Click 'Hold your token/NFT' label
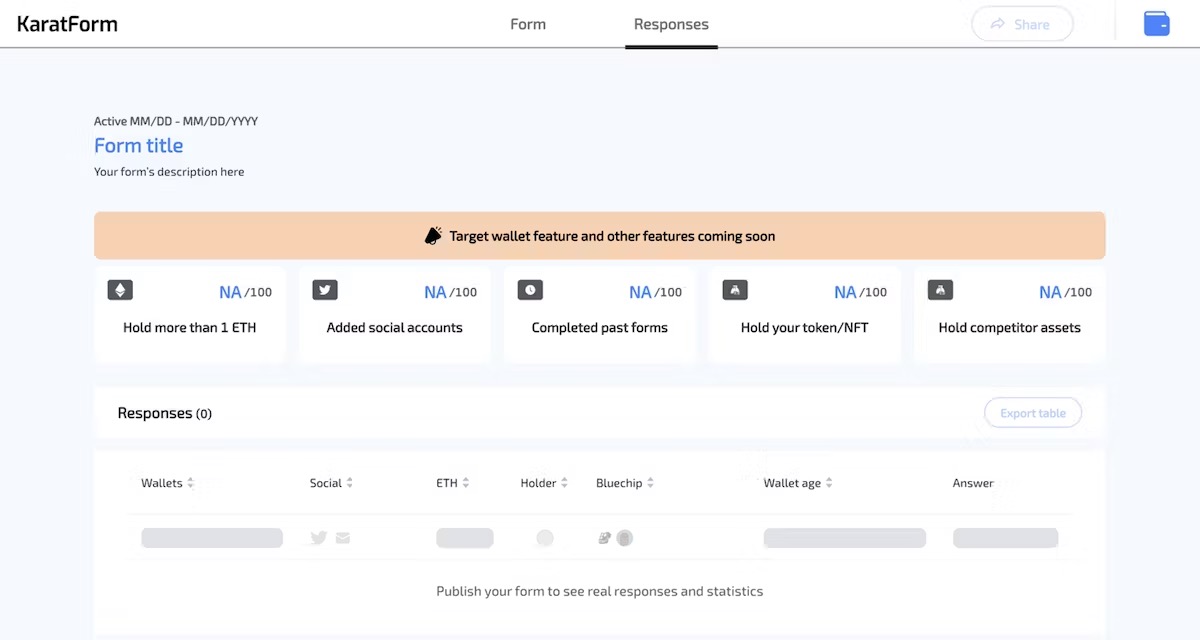The height and width of the screenshot is (640, 1200). point(805,328)
